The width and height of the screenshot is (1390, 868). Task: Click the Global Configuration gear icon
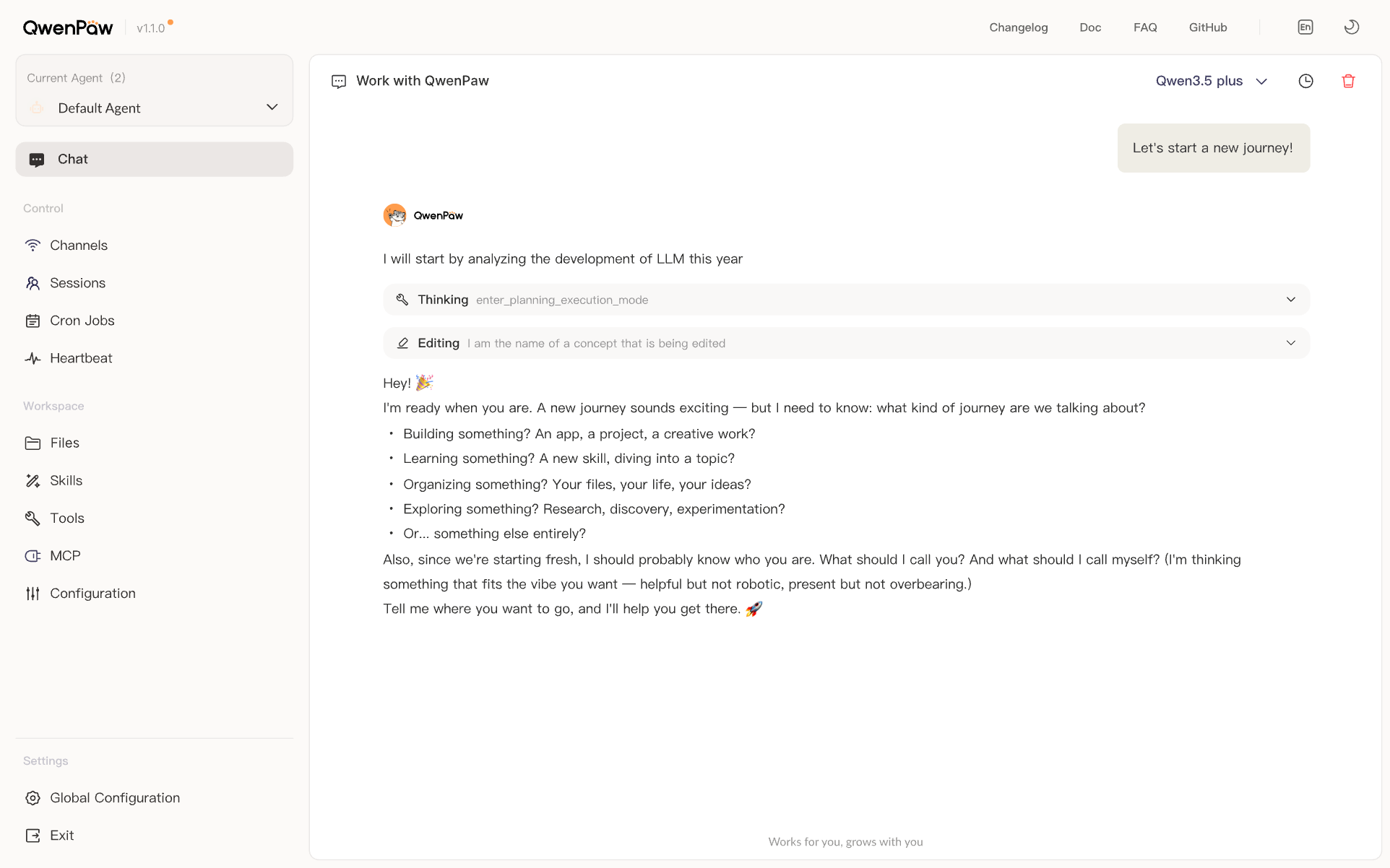pyautogui.click(x=33, y=798)
